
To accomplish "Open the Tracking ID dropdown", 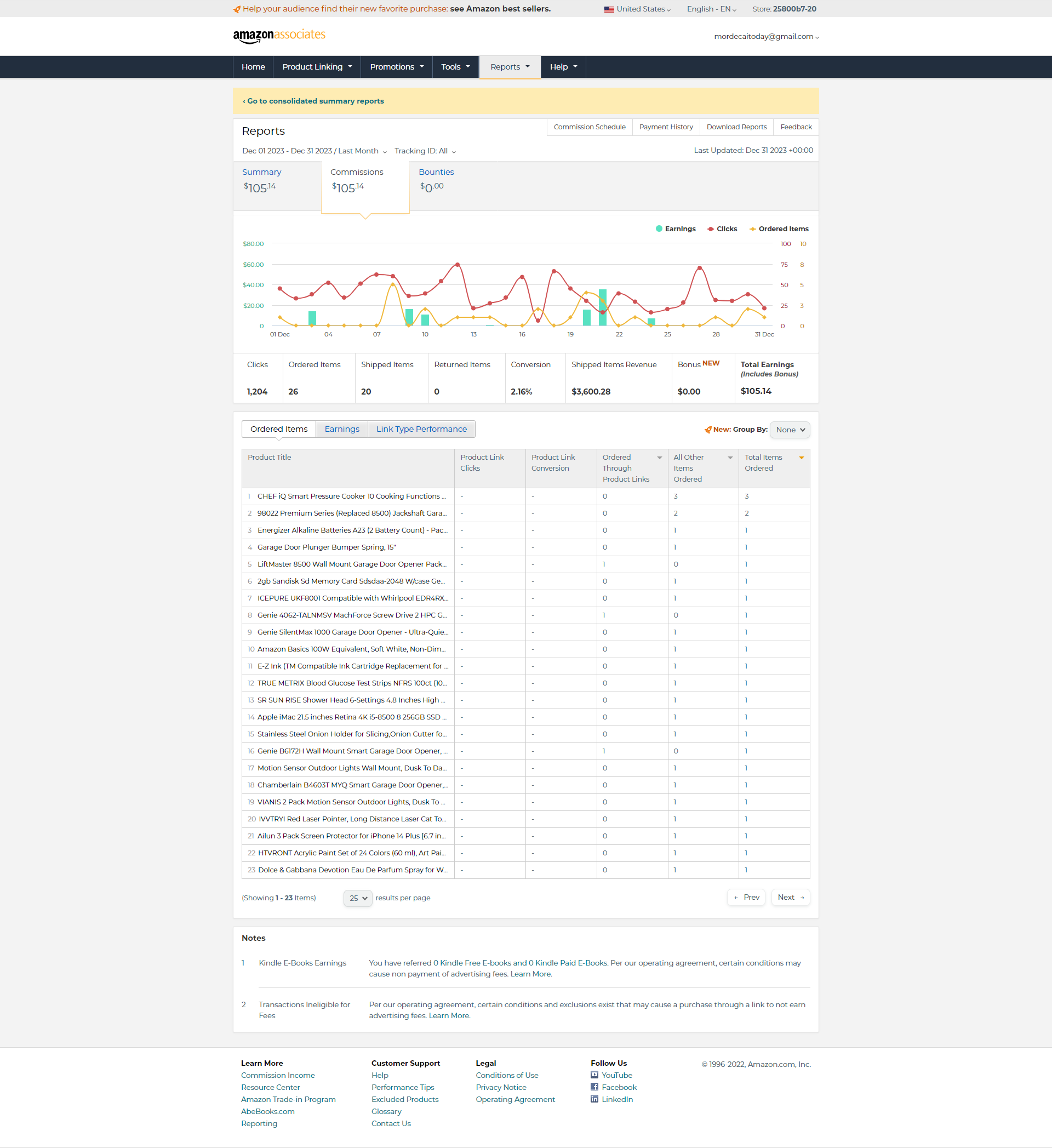I will click(x=425, y=151).
